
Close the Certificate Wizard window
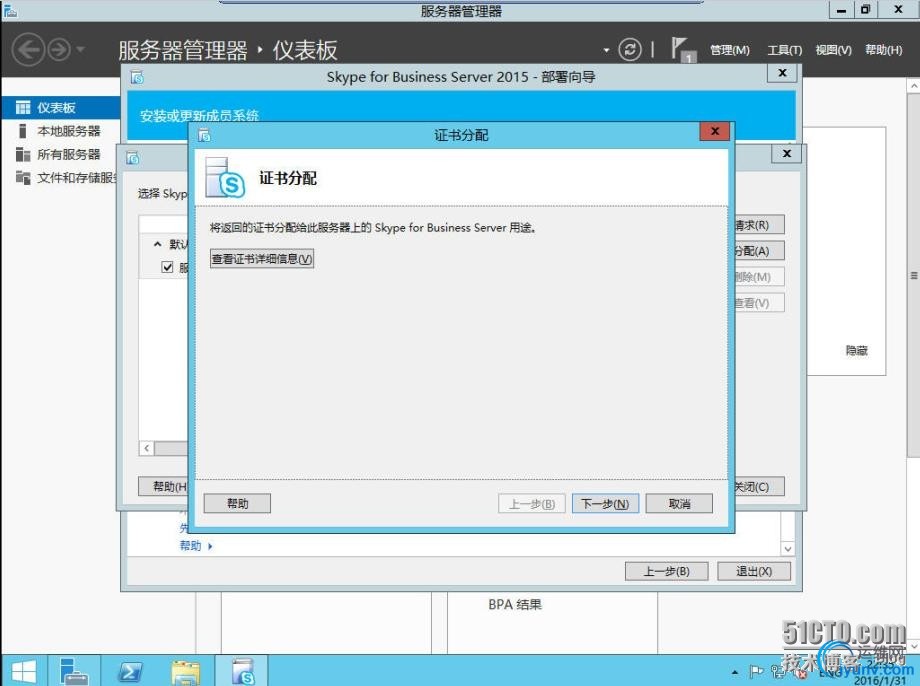(787, 154)
